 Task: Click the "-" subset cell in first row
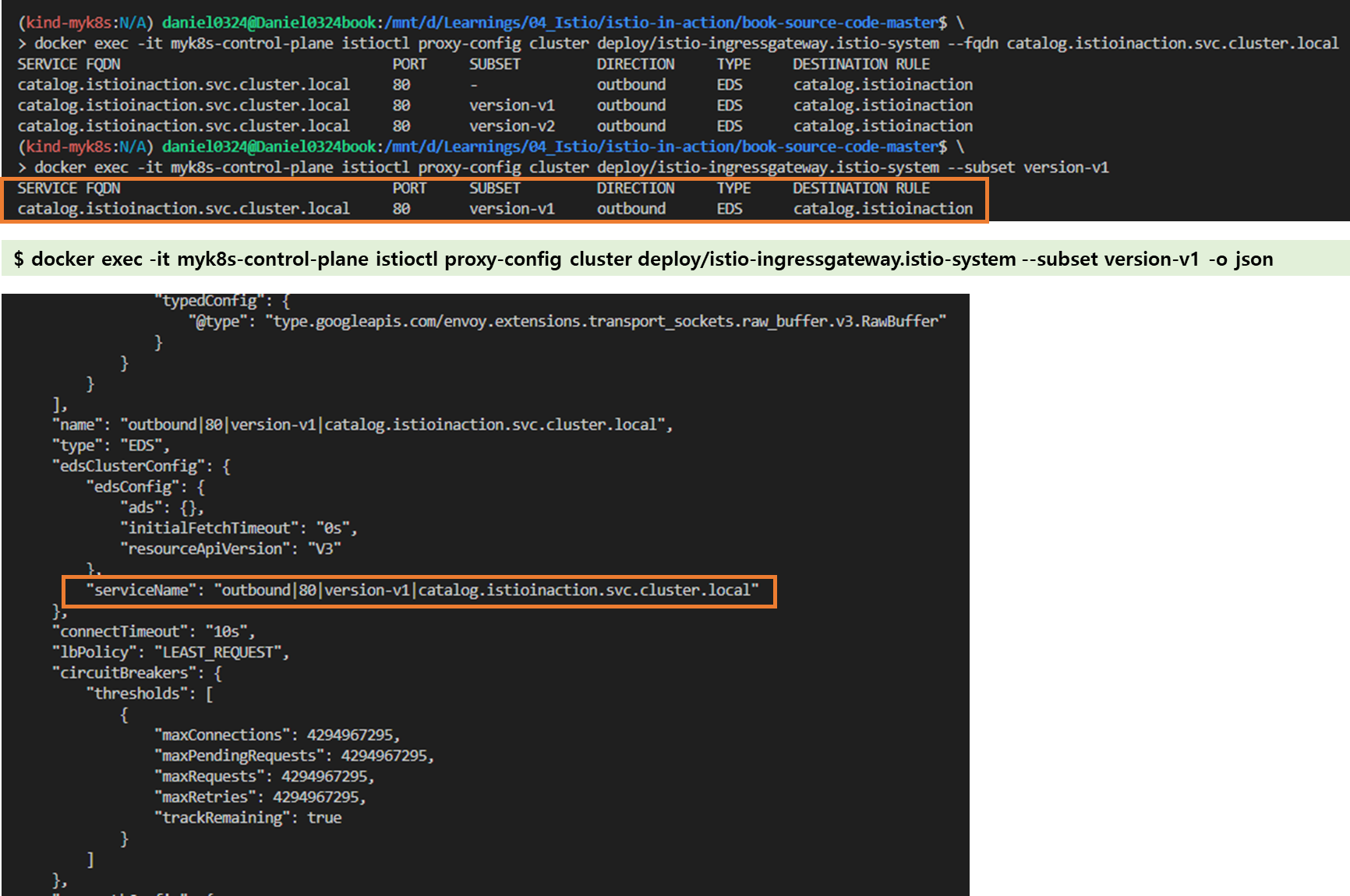tap(474, 85)
